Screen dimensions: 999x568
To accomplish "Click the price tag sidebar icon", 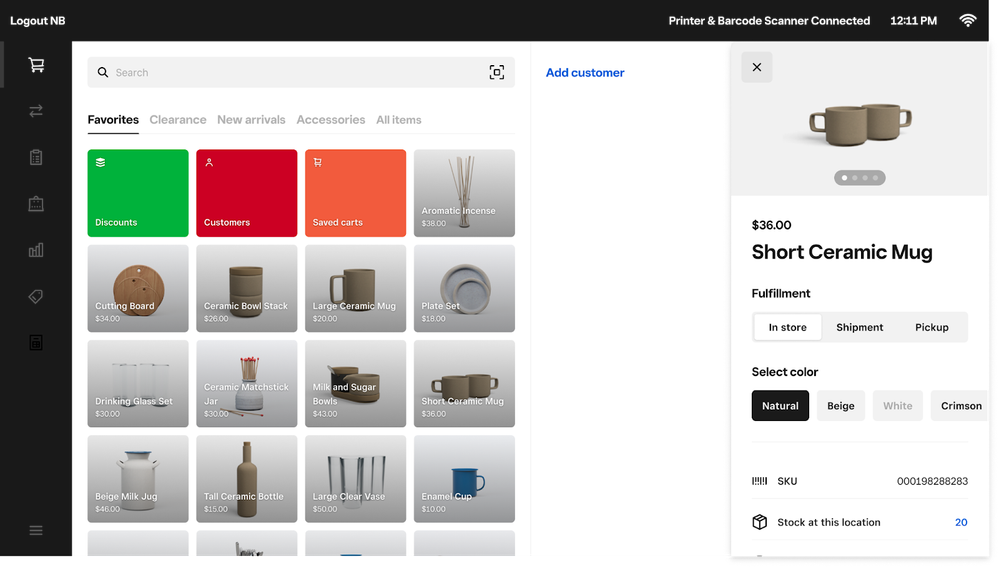I will coord(36,297).
